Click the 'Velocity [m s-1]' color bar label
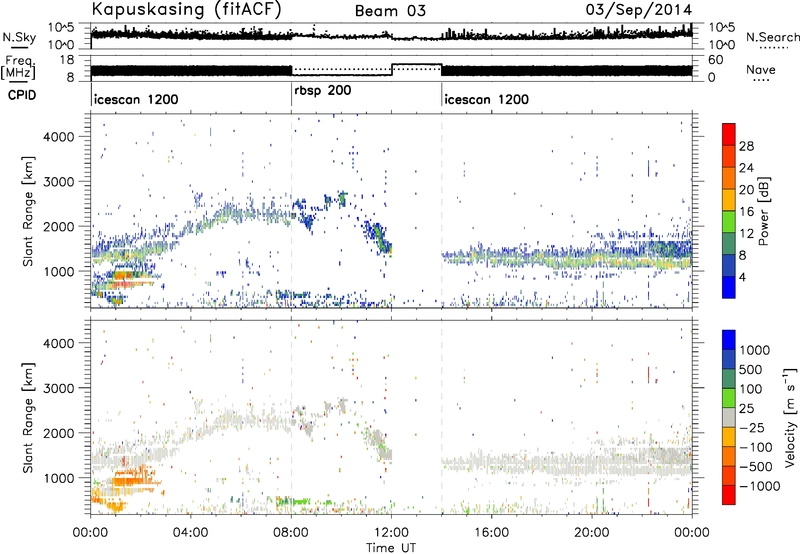The width and height of the screenshot is (800, 554). [790, 417]
